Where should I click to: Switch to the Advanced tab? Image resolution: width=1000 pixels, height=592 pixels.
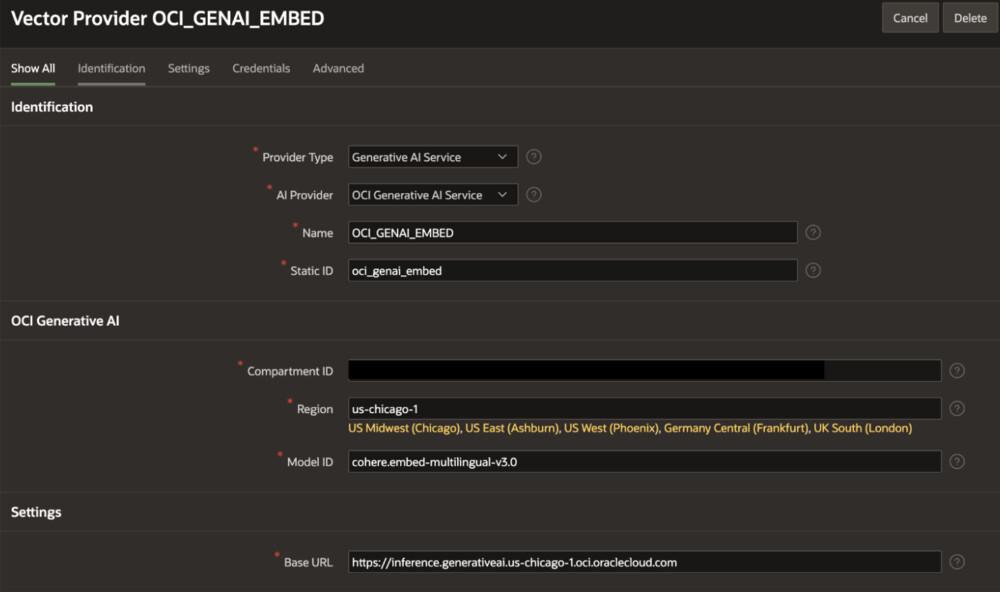coord(338,68)
